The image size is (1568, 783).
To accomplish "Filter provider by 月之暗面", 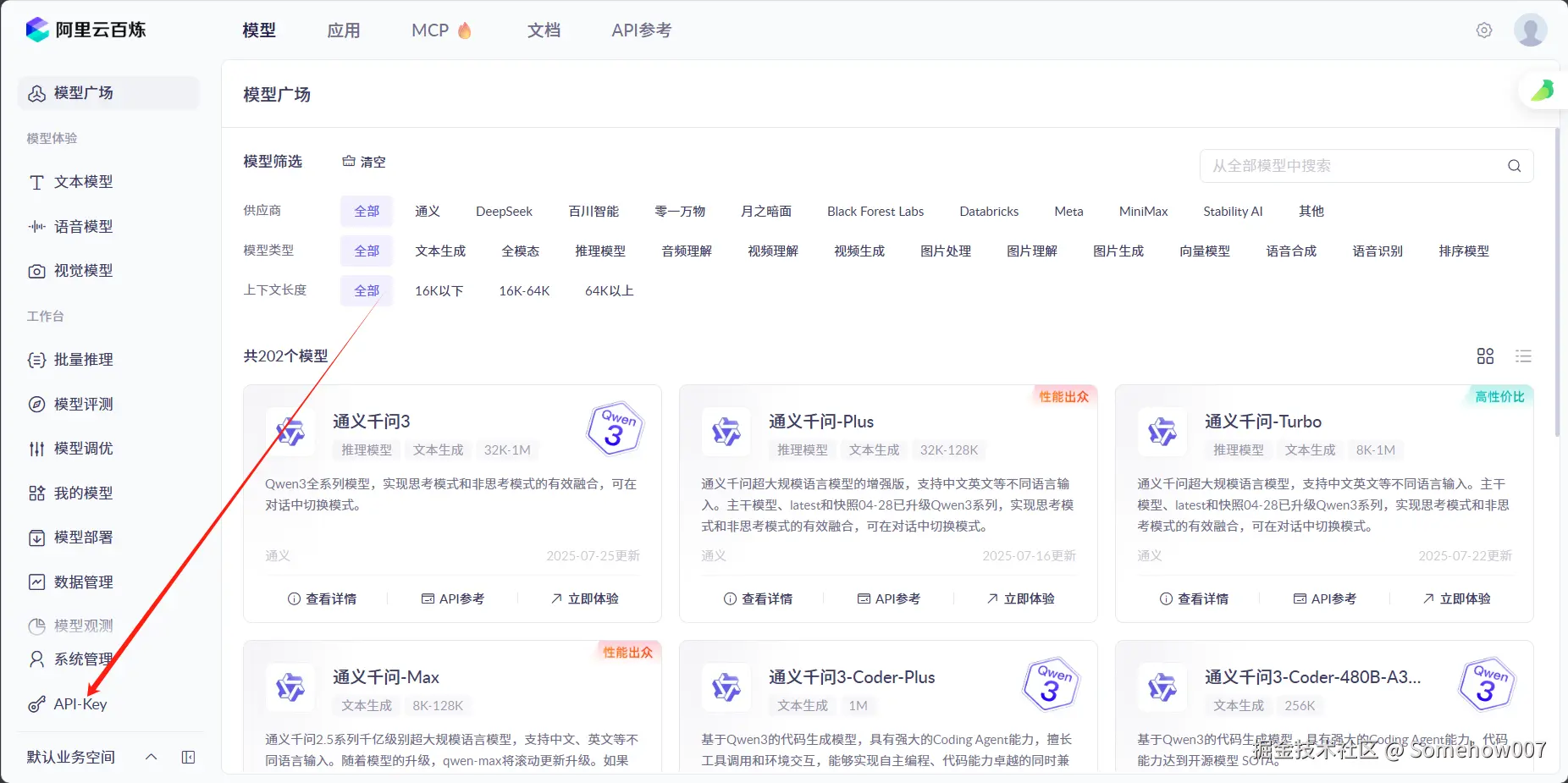I will pyautogui.click(x=766, y=211).
